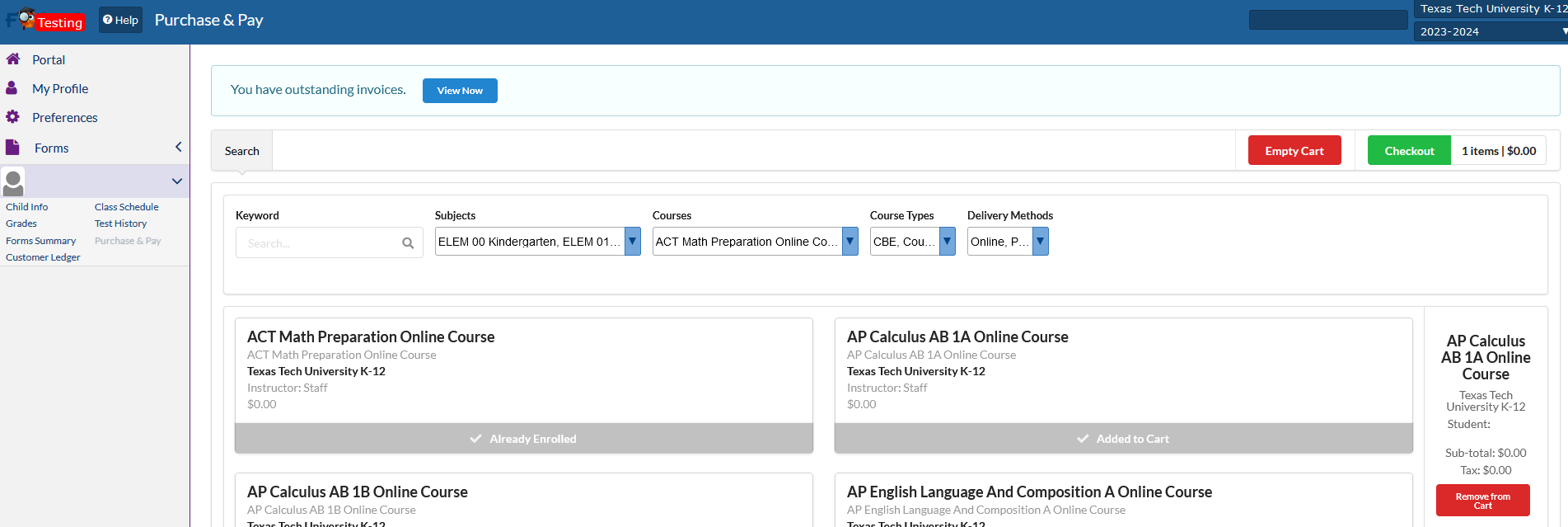The image size is (1568, 527).
Task: Click 'You have outstanding invoices.' message
Action: 318,89
